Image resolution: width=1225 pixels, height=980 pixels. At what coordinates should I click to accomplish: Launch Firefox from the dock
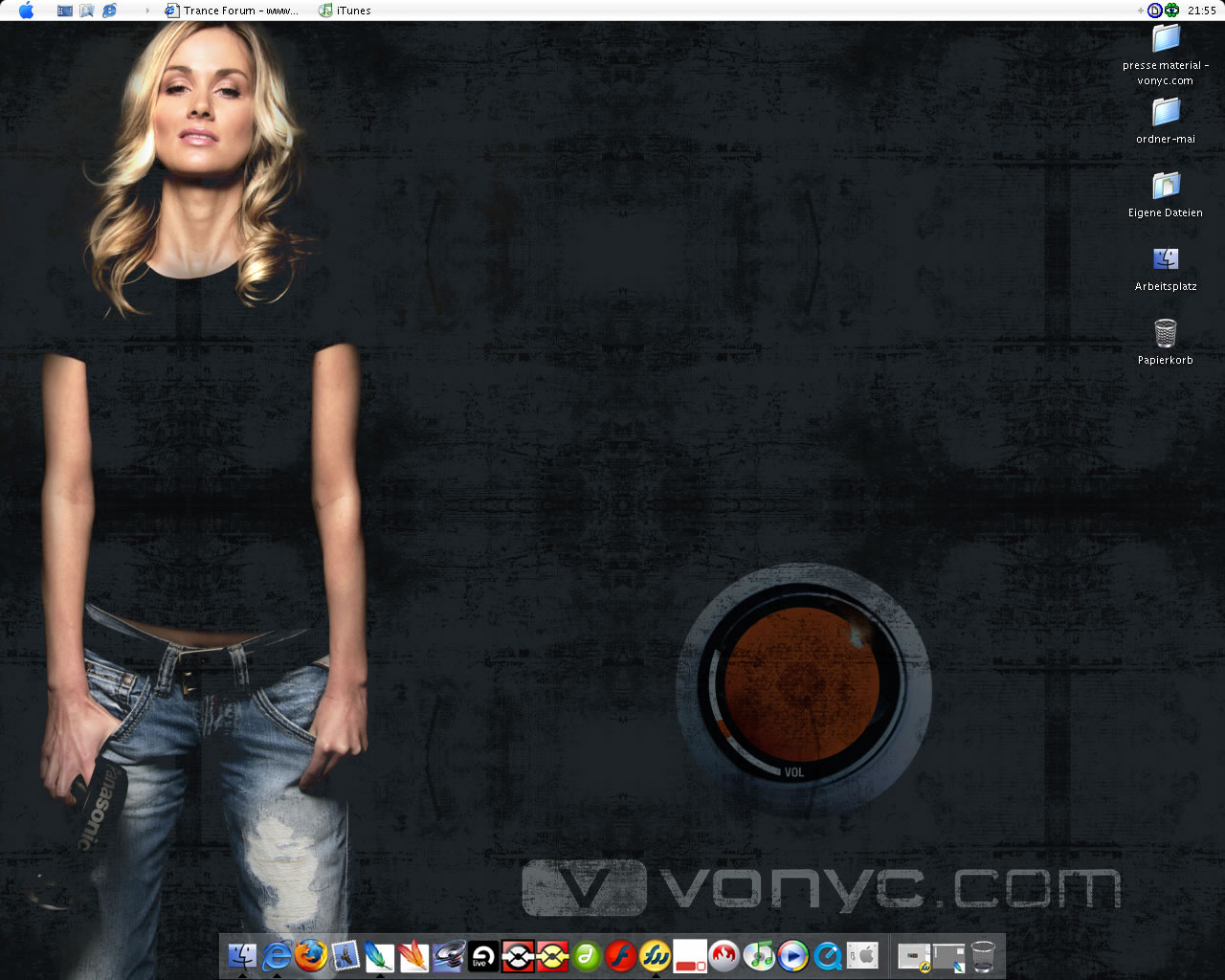311,955
